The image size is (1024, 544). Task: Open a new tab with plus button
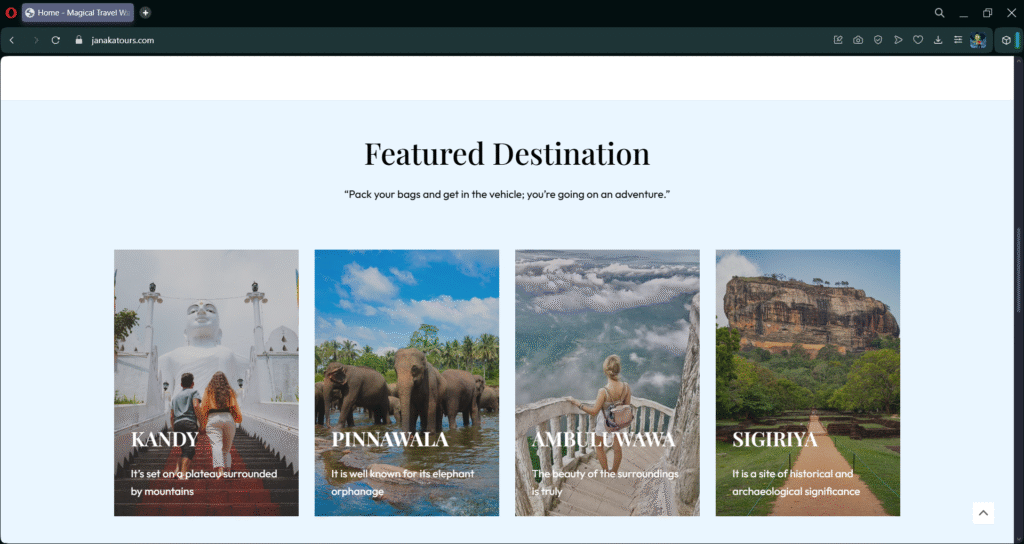pos(145,12)
